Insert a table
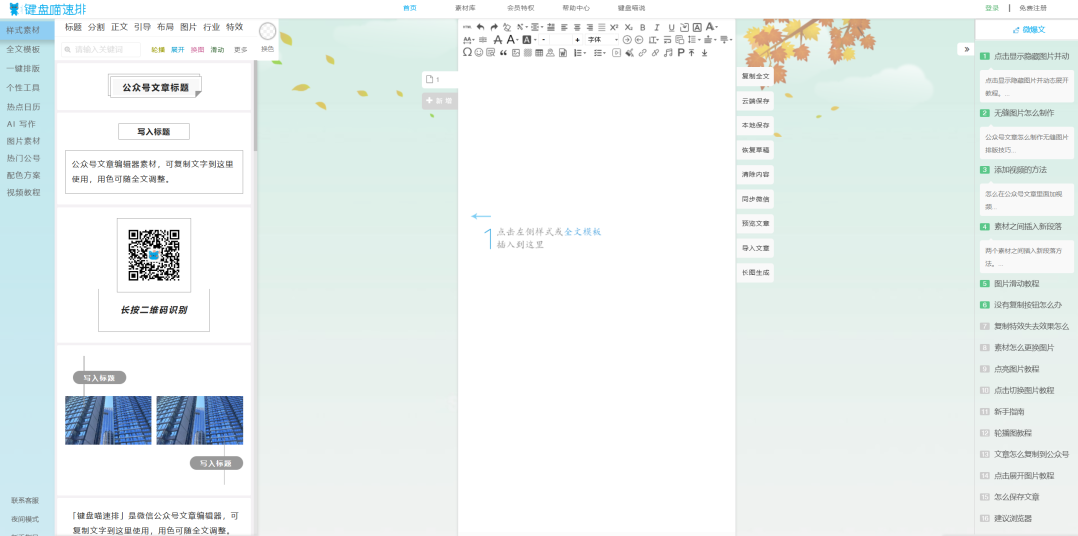This screenshot has height=536, width=1078. click(539, 52)
